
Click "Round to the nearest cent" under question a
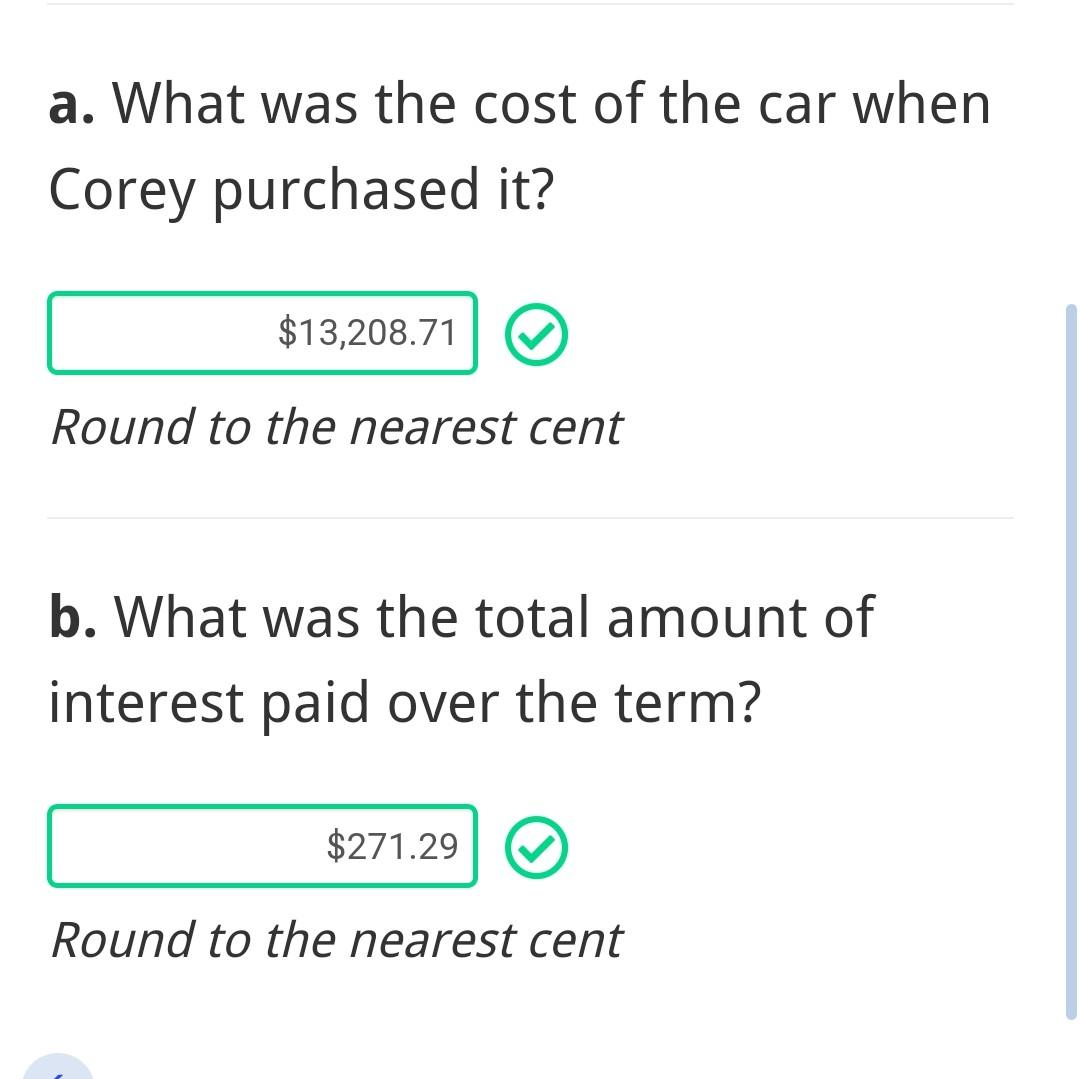coord(336,428)
